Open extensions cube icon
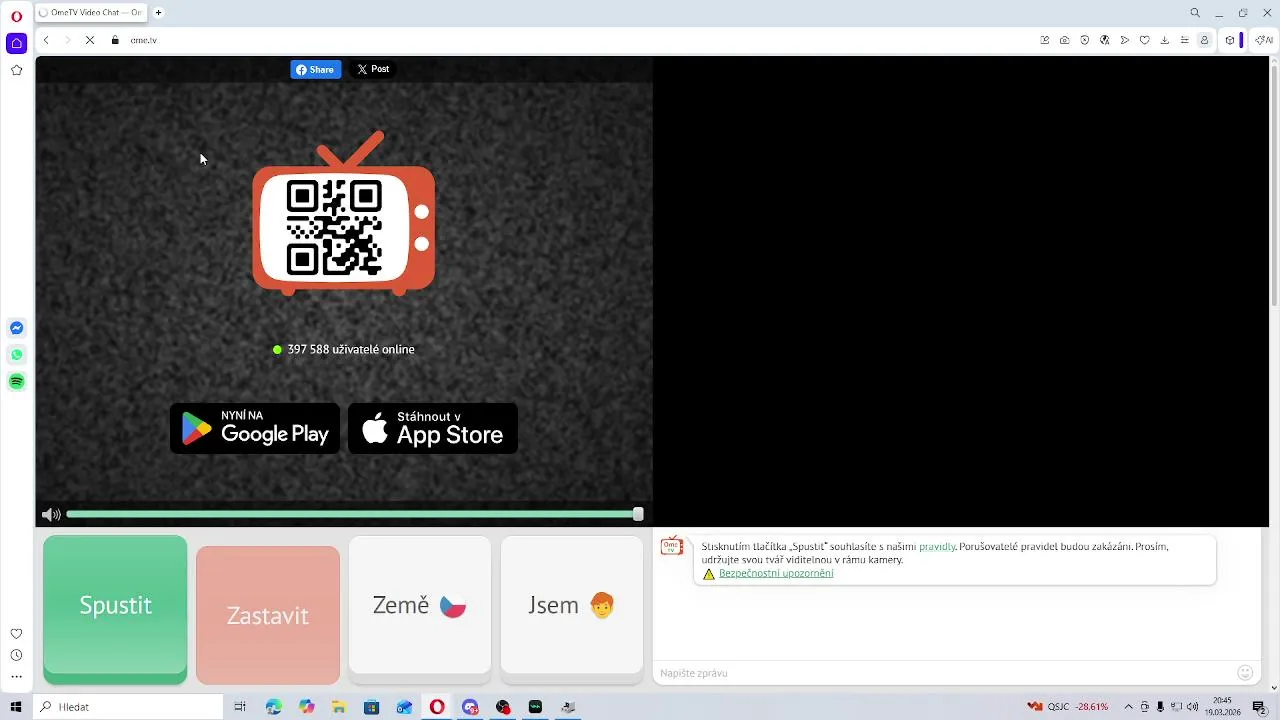 [x=1230, y=40]
